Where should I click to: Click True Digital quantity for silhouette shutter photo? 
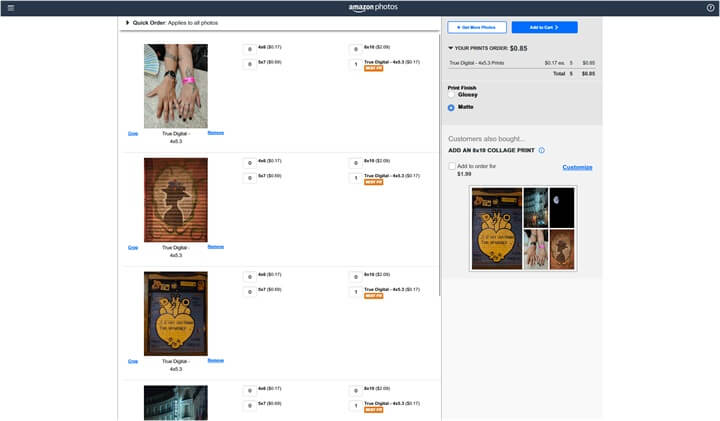355,178
